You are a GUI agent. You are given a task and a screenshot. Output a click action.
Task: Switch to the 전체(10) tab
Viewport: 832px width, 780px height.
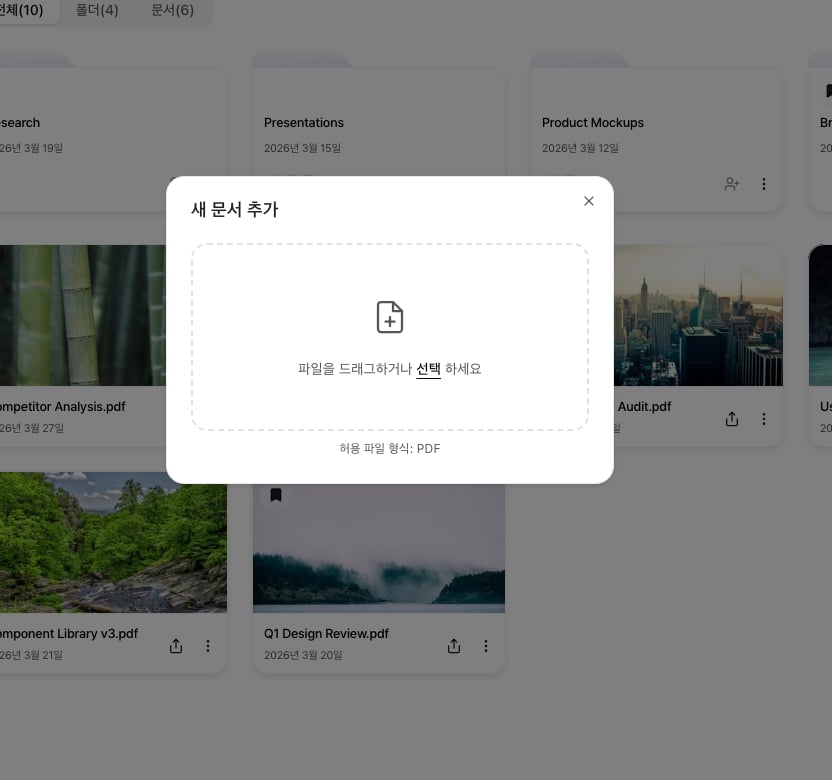[21, 10]
